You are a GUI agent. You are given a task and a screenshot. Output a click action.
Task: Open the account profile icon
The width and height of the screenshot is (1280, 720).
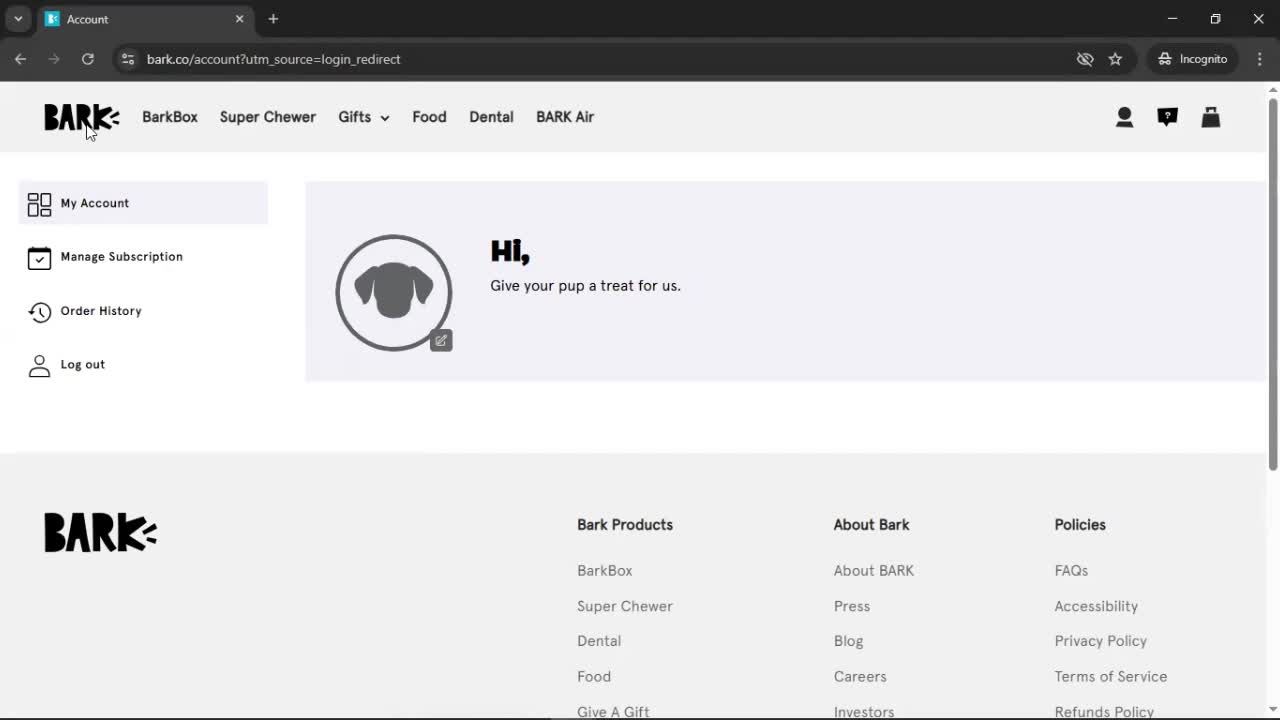click(x=1124, y=117)
